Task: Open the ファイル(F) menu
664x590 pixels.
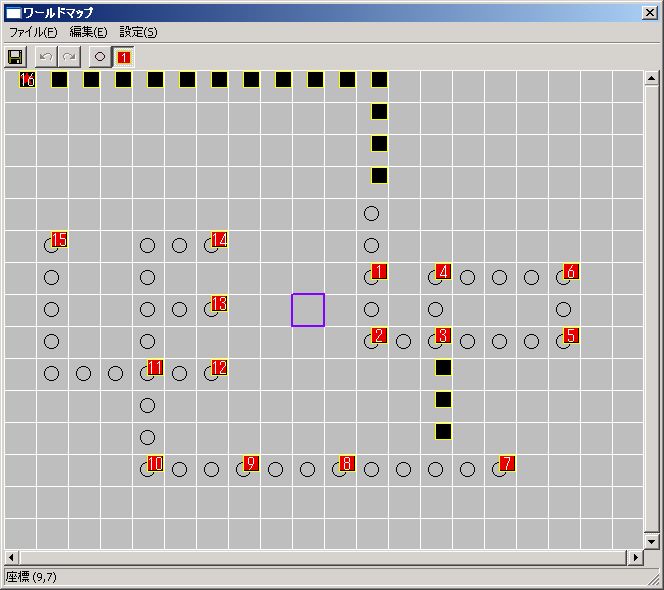Action: 33,32
